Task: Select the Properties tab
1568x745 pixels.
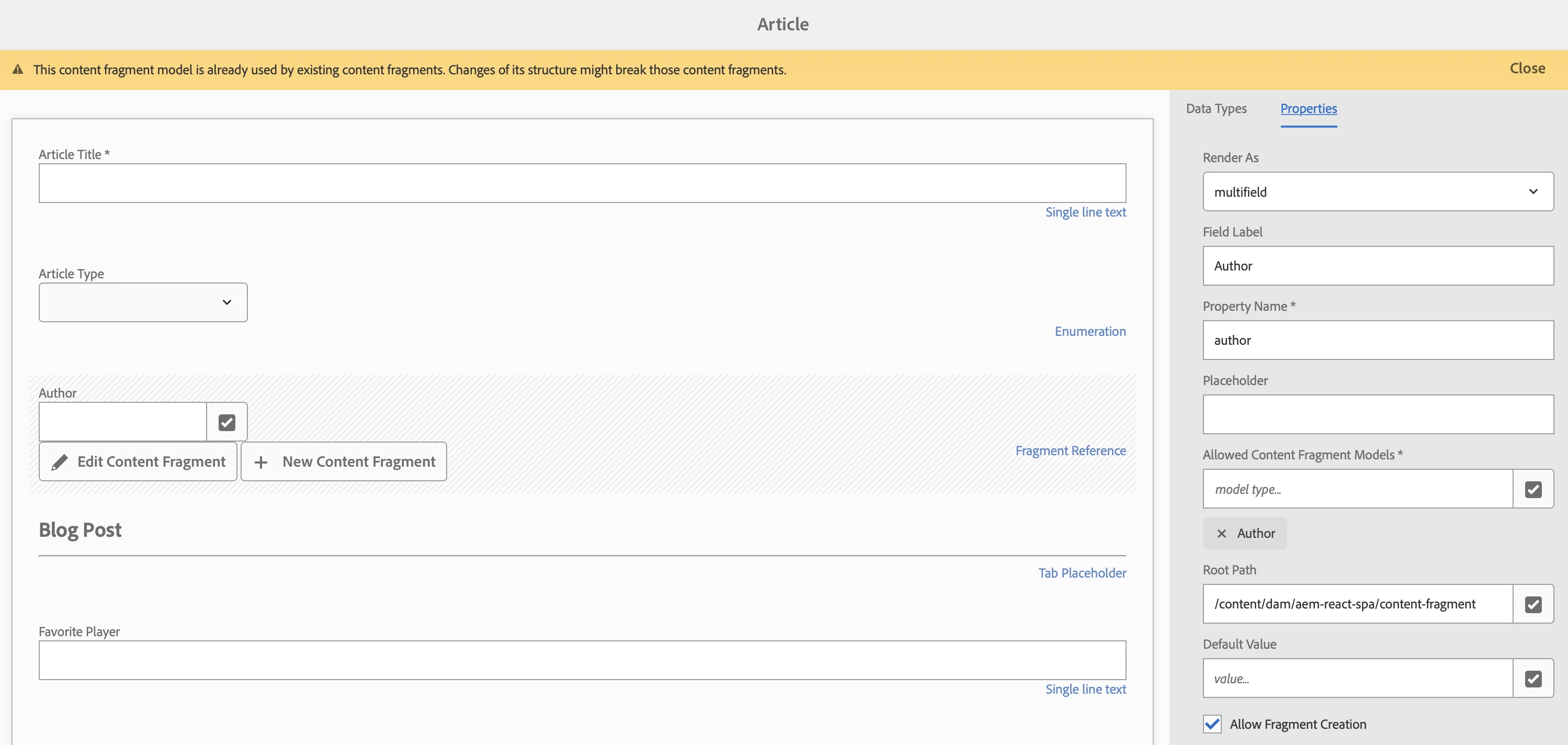Action: pos(1308,108)
